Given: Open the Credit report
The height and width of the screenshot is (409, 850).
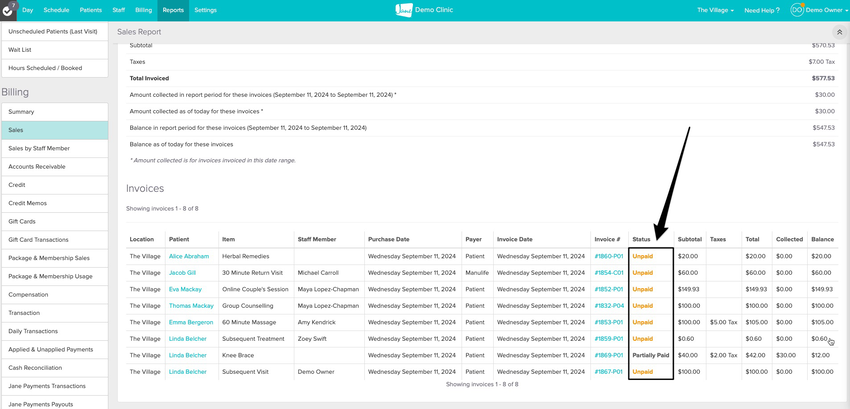Looking at the screenshot, I should click(x=54, y=185).
